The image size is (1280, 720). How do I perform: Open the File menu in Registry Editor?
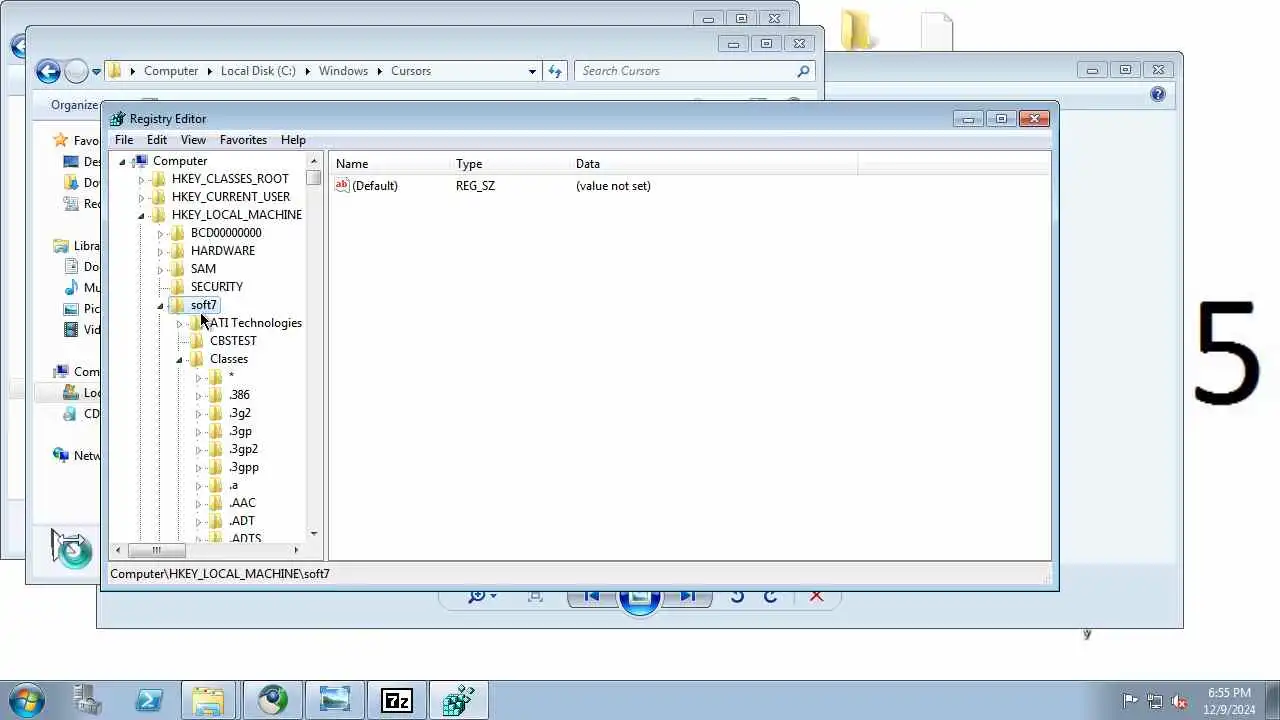[x=124, y=140]
